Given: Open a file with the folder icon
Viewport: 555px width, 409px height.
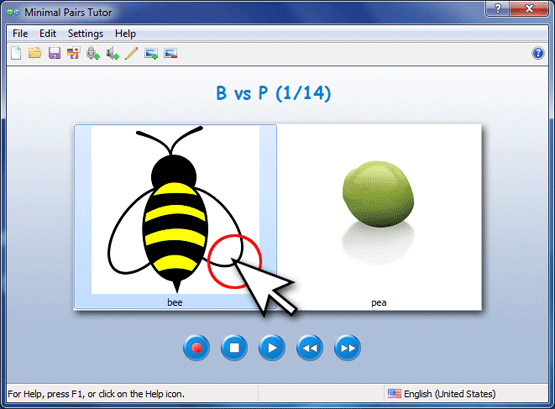Looking at the screenshot, I should [35, 53].
